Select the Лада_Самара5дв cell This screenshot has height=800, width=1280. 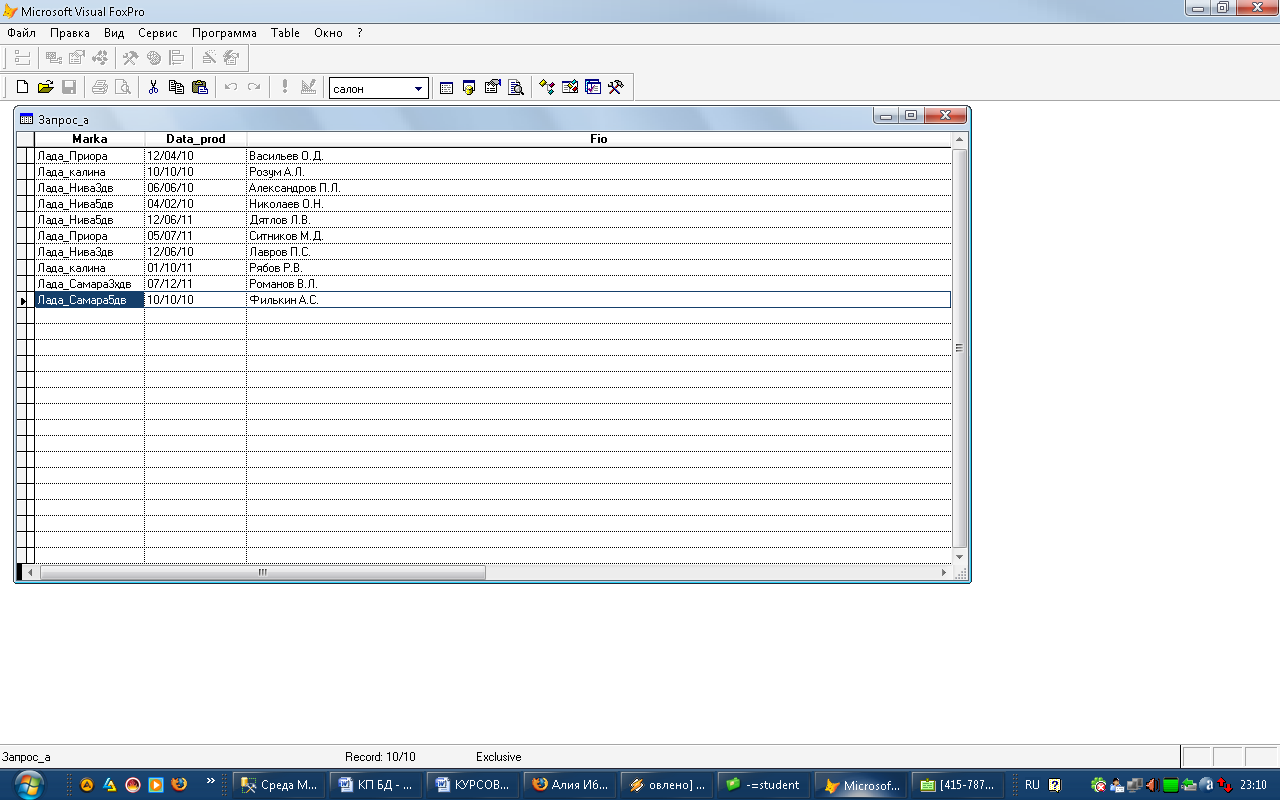pos(89,300)
